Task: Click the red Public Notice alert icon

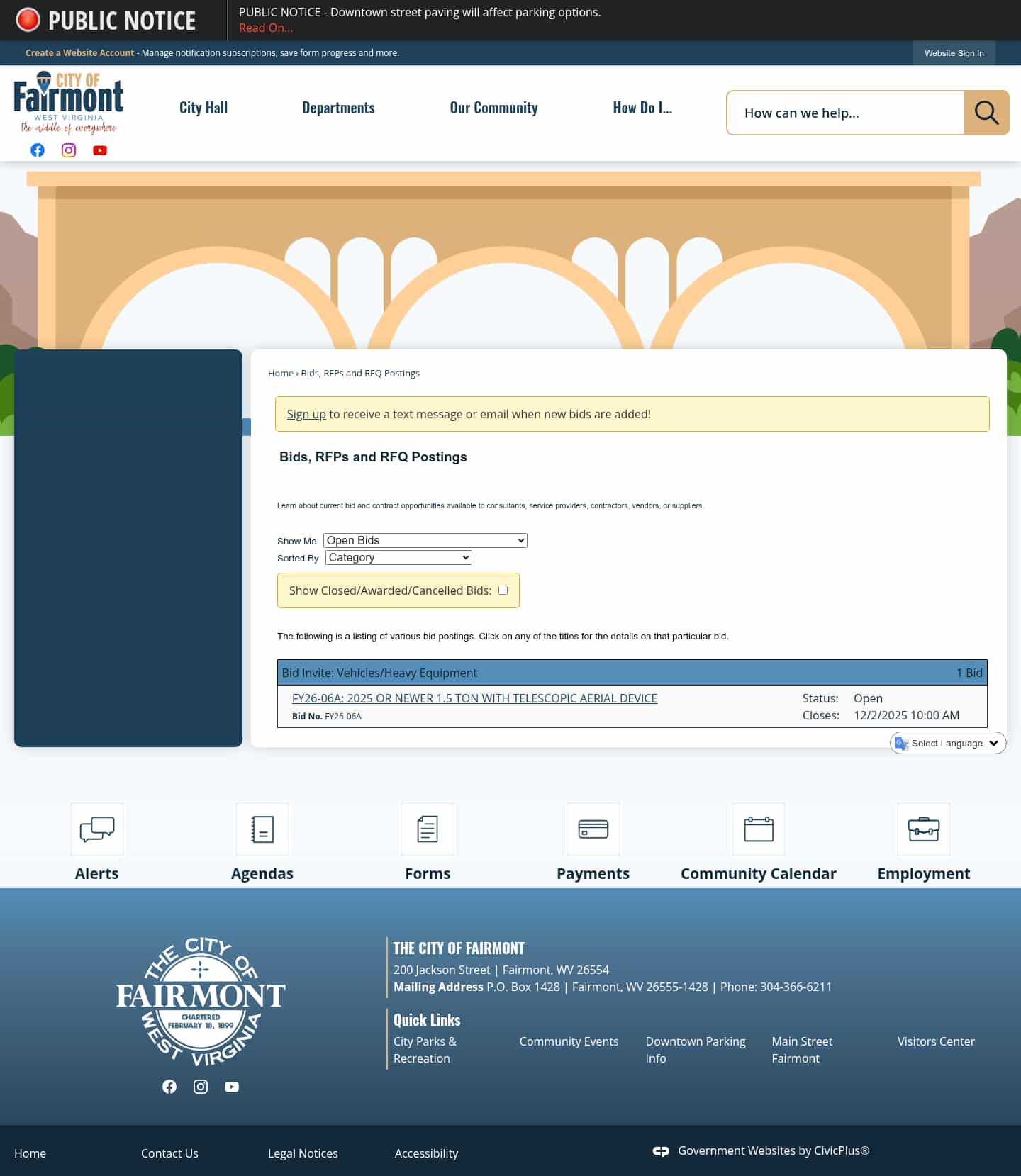Action: click(28, 20)
